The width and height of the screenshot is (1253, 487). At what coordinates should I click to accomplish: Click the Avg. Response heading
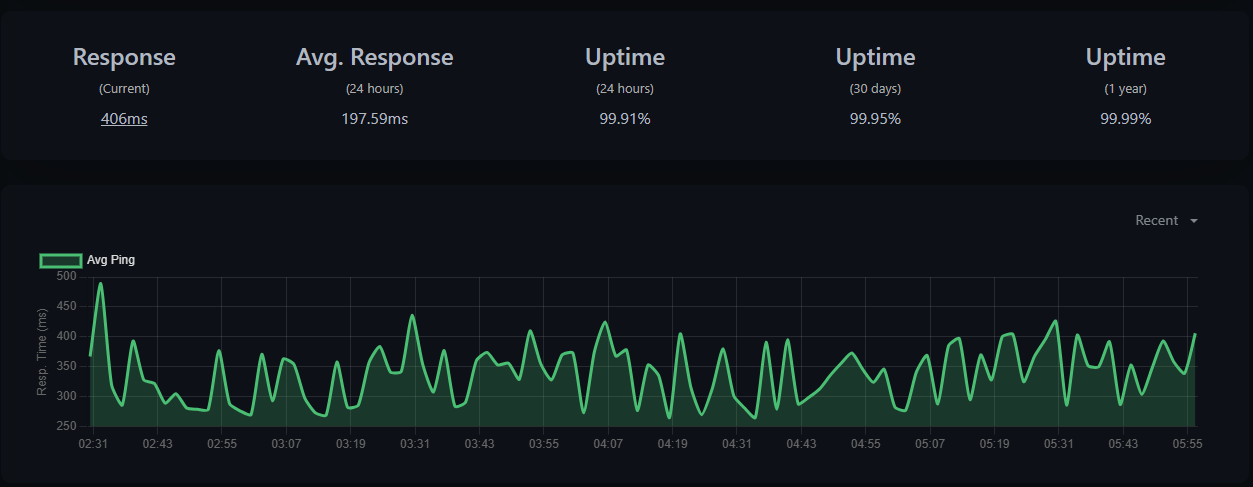click(374, 57)
